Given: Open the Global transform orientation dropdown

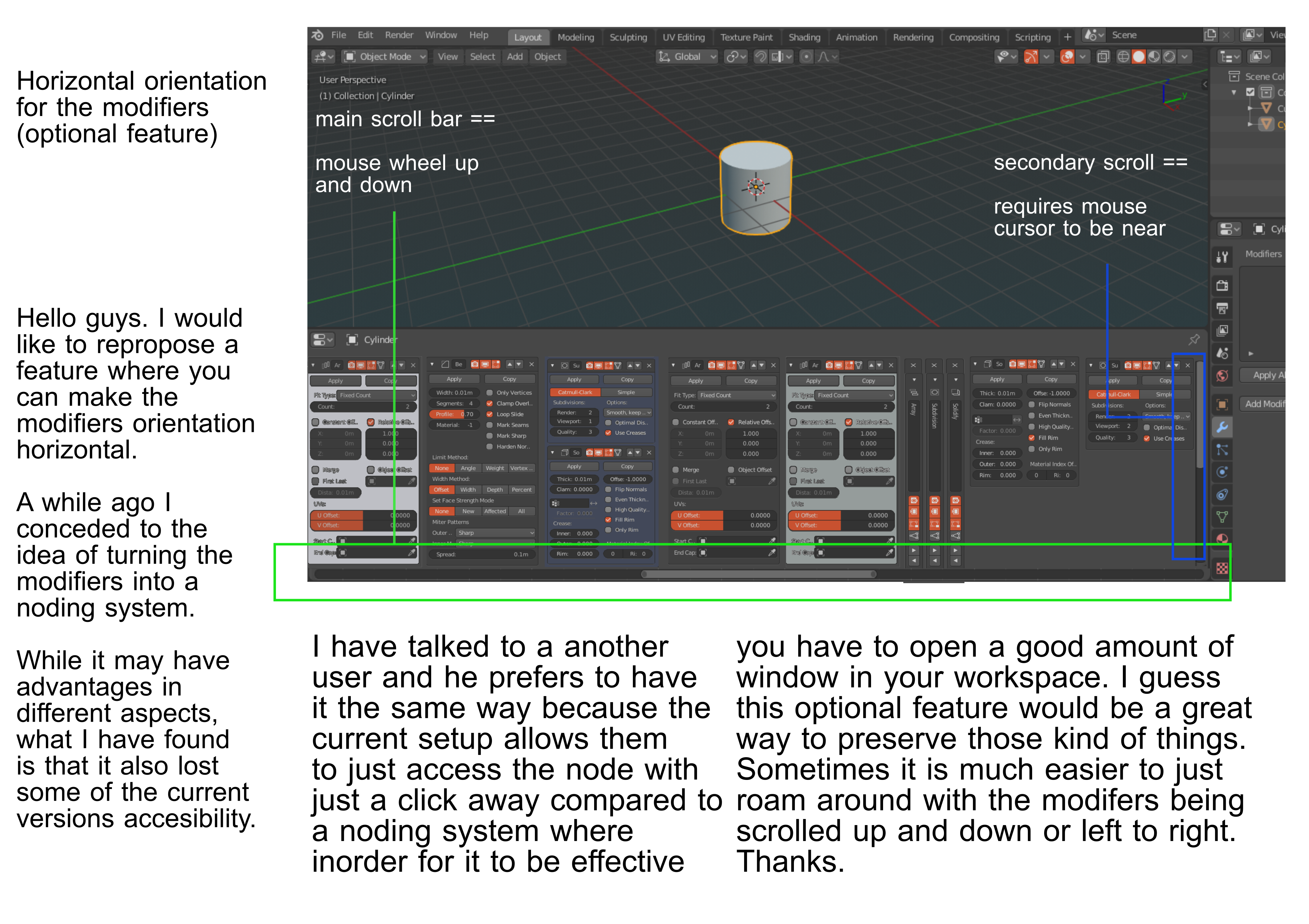Looking at the screenshot, I should point(687,57).
